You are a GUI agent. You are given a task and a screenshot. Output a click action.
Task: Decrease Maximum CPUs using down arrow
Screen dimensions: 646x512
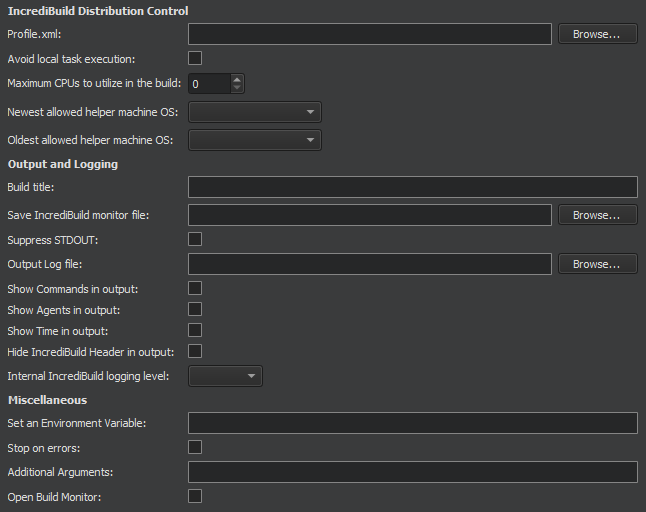pos(237,89)
